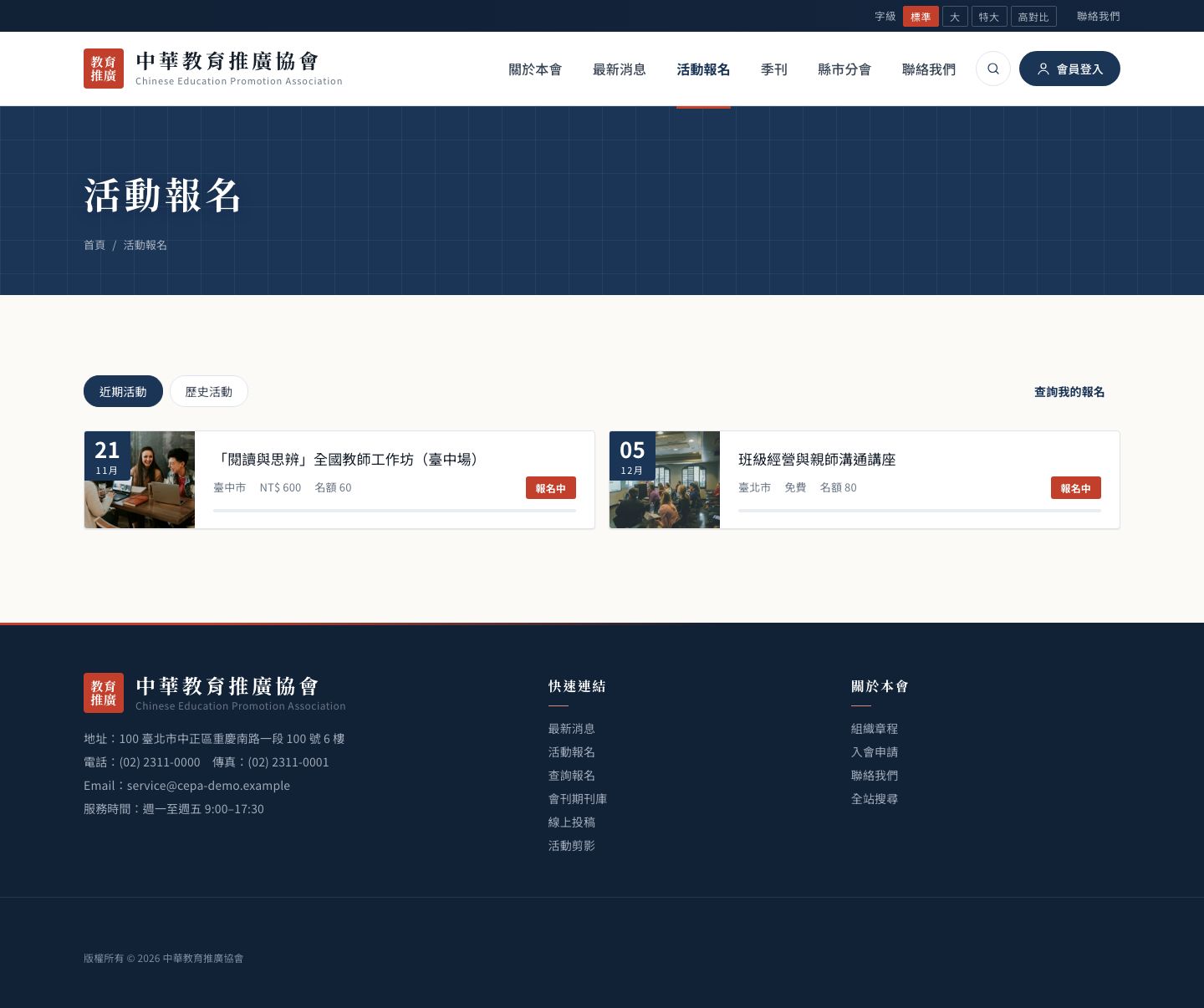Open 線上投稿 in footer

[x=572, y=822]
